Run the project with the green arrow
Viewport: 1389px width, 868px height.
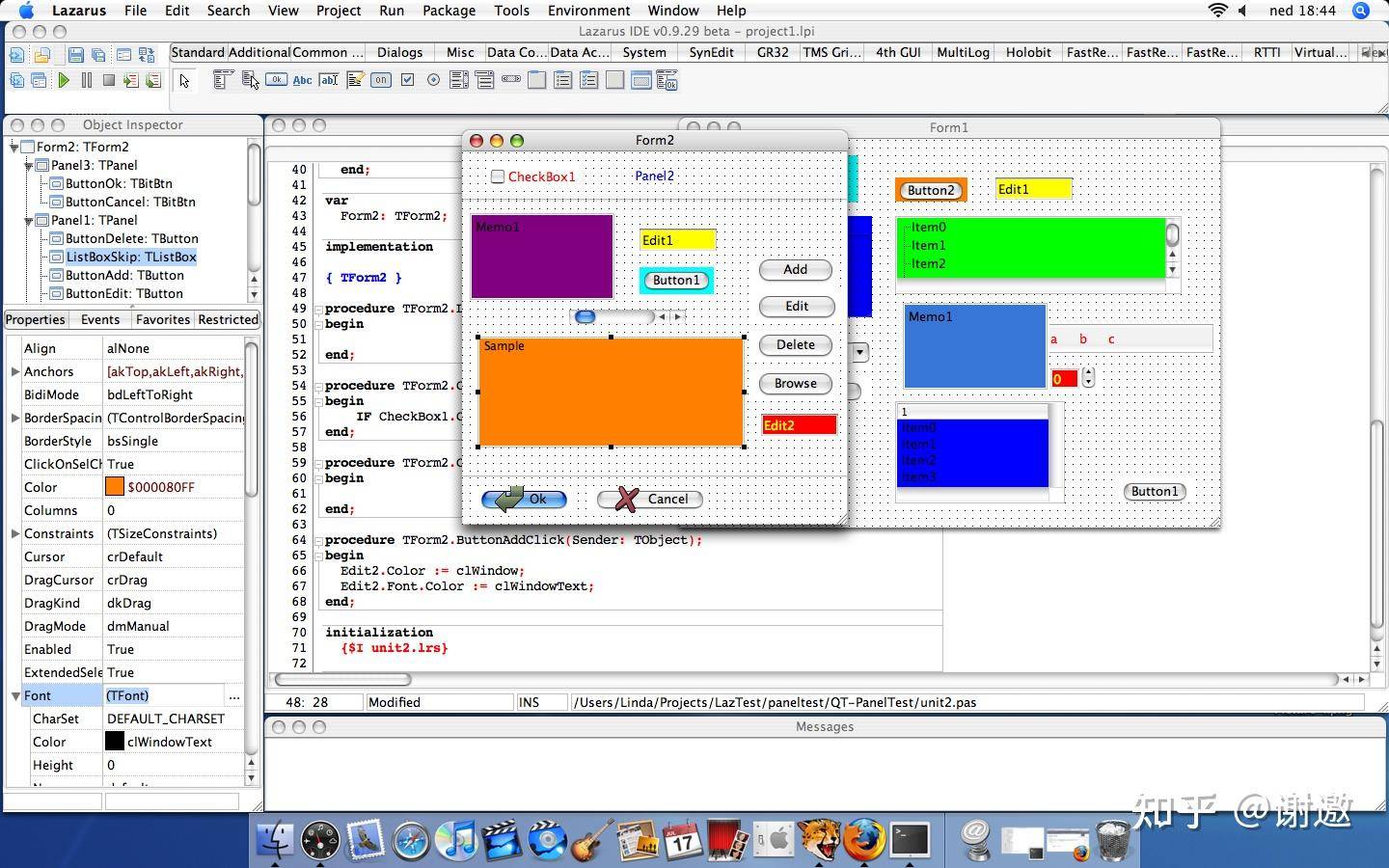pyautogui.click(x=64, y=81)
